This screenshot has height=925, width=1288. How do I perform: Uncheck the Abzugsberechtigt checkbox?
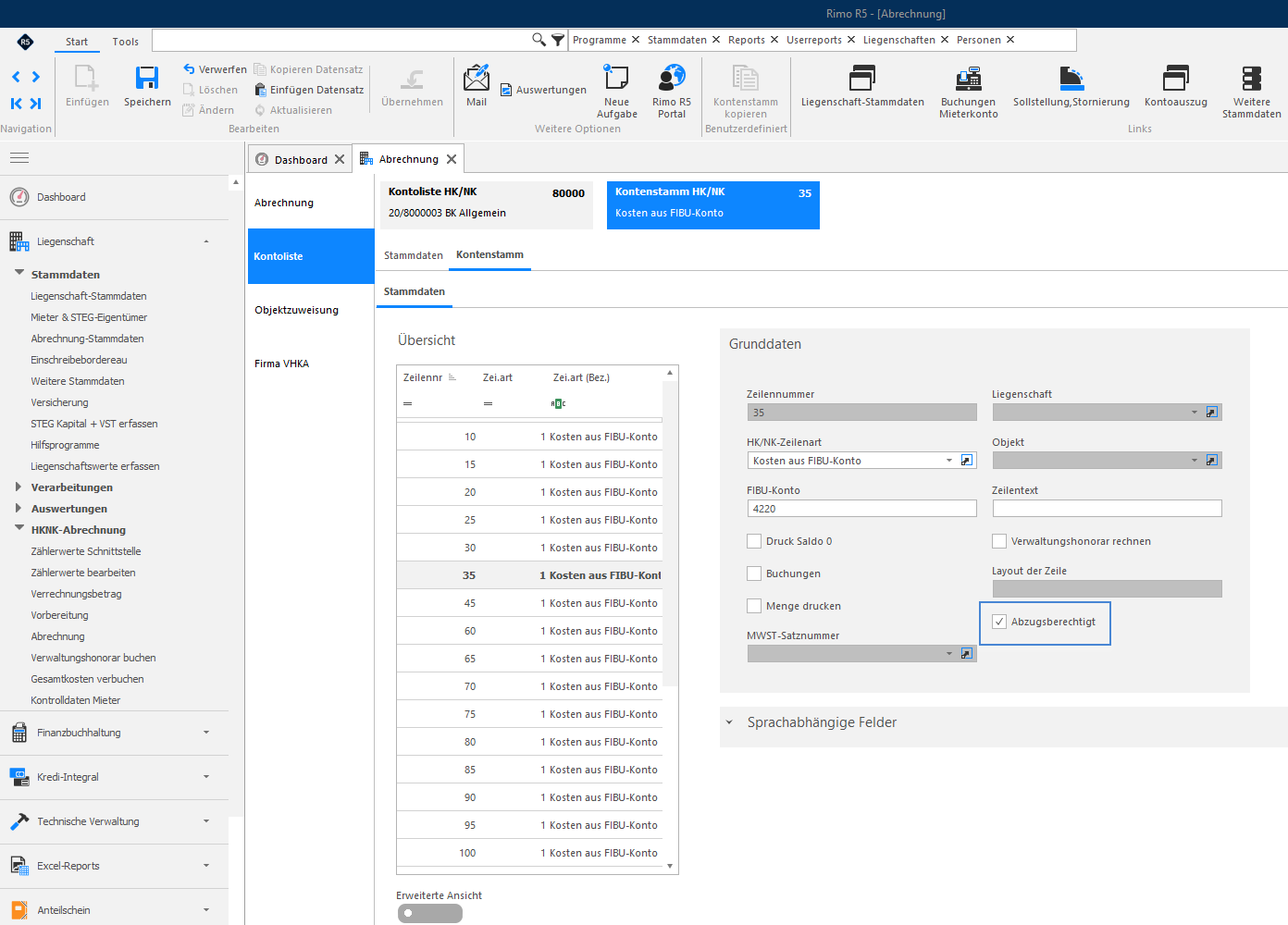pyautogui.click(x=999, y=622)
